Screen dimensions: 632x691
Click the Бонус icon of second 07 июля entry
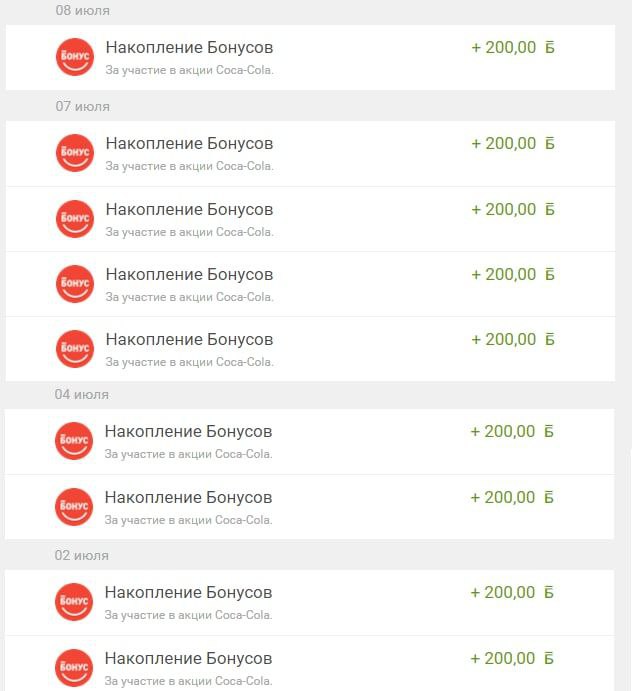tap(74, 218)
